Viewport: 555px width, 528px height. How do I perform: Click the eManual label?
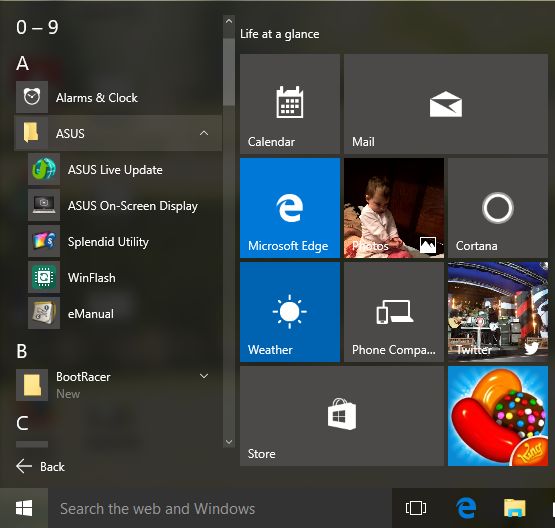coord(91,314)
